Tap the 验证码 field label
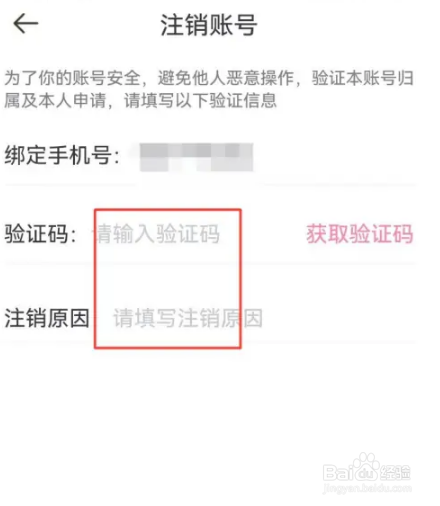 (x=40, y=234)
